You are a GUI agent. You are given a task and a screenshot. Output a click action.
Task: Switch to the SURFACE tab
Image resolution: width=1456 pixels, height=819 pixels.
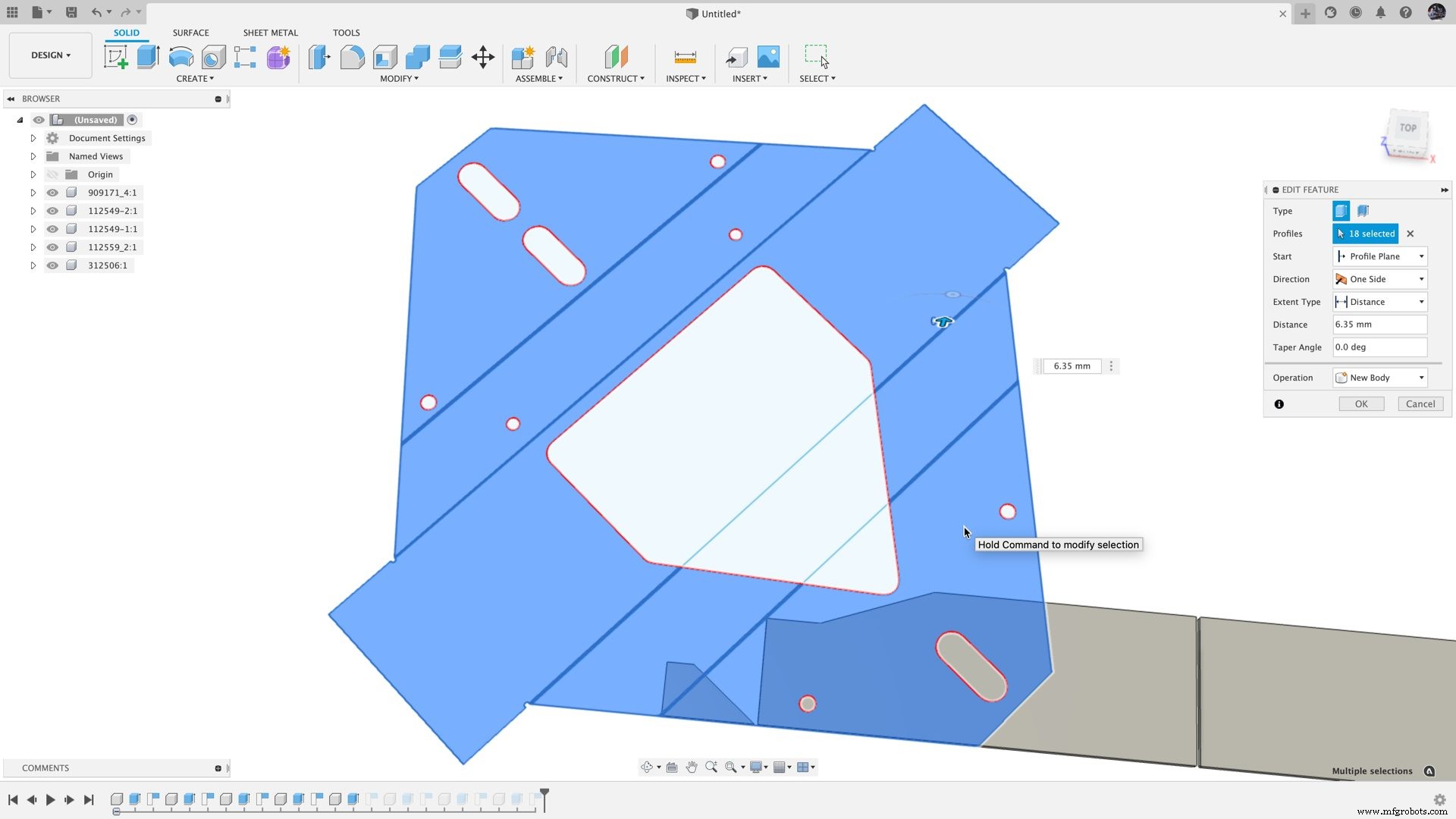point(190,33)
